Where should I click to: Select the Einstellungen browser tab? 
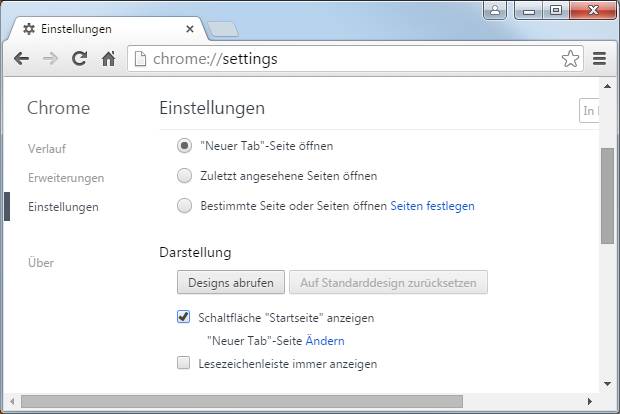click(x=107, y=29)
